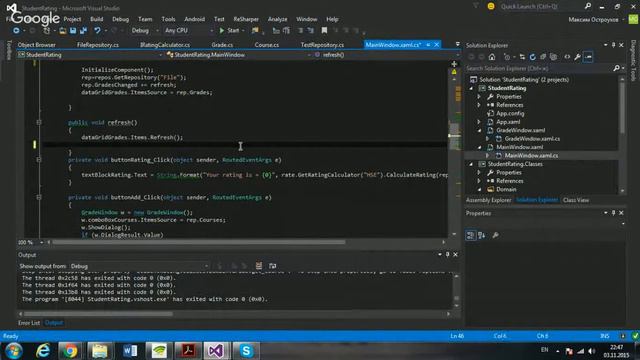Toggle the Preview Selected Items button in Solution Explorer
640x360 pixels.
[x=588, y=57]
